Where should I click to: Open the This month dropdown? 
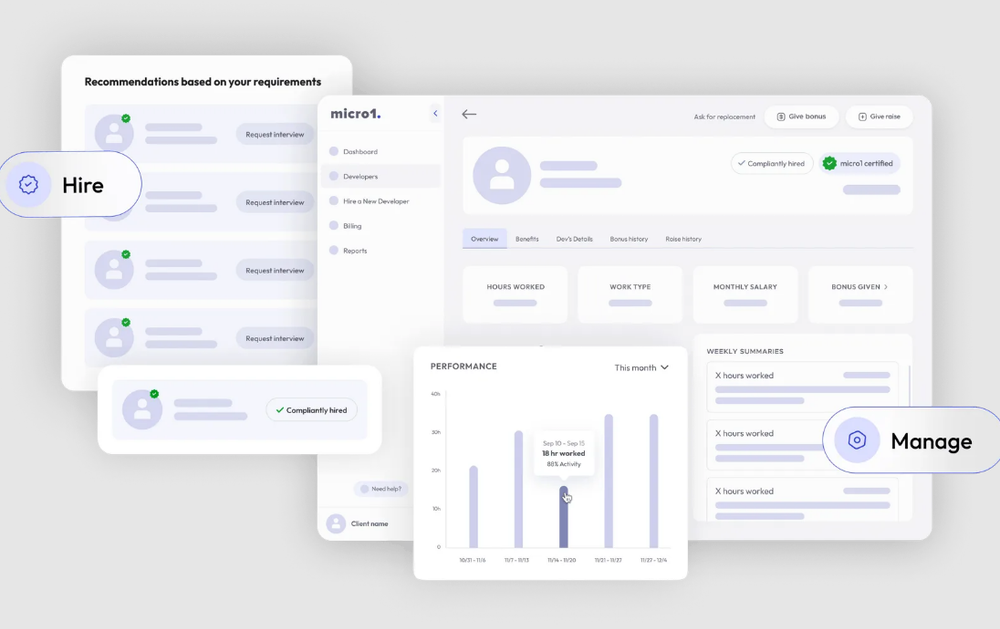tap(641, 367)
